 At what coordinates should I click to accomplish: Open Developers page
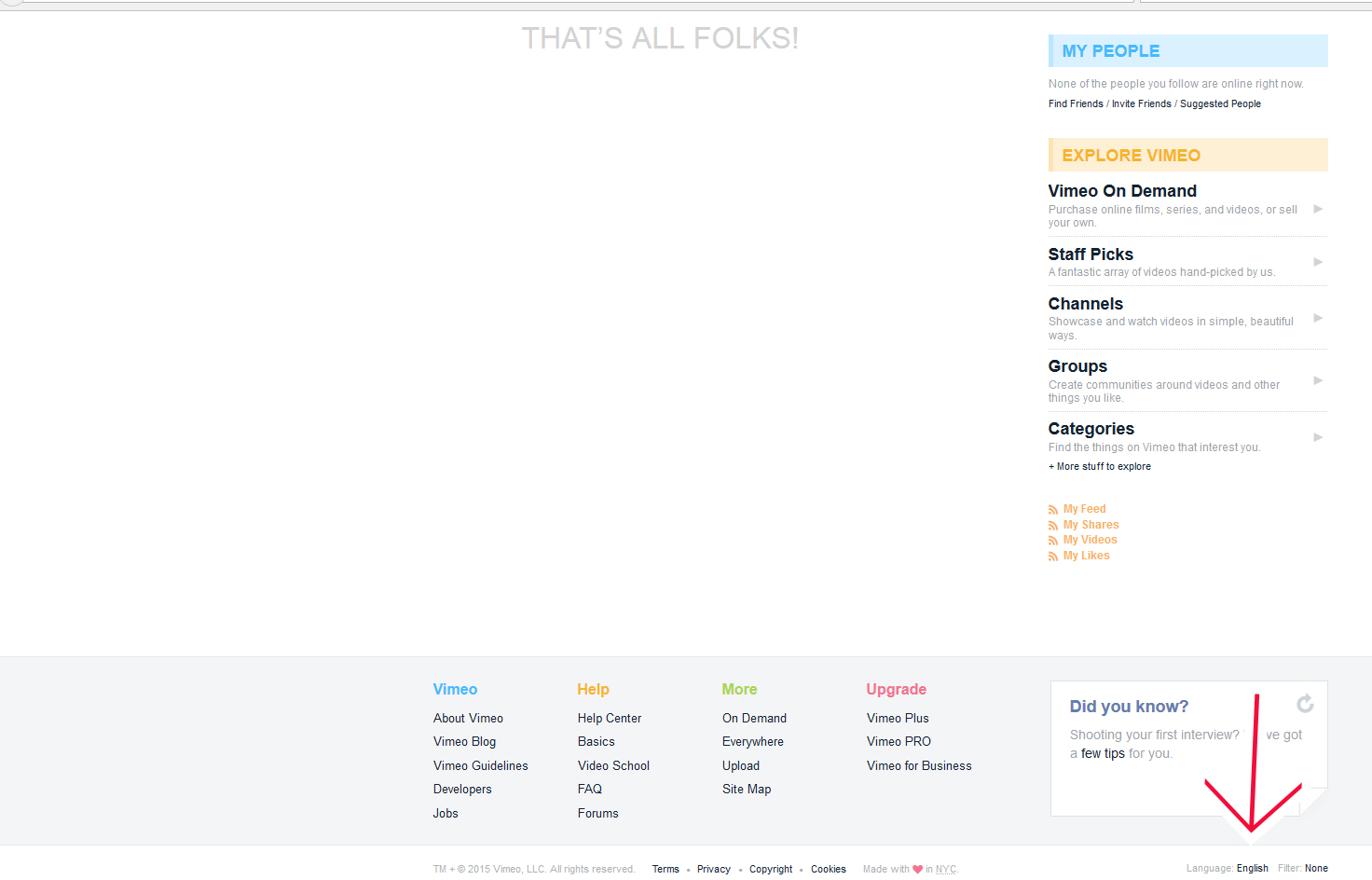(462, 789)
